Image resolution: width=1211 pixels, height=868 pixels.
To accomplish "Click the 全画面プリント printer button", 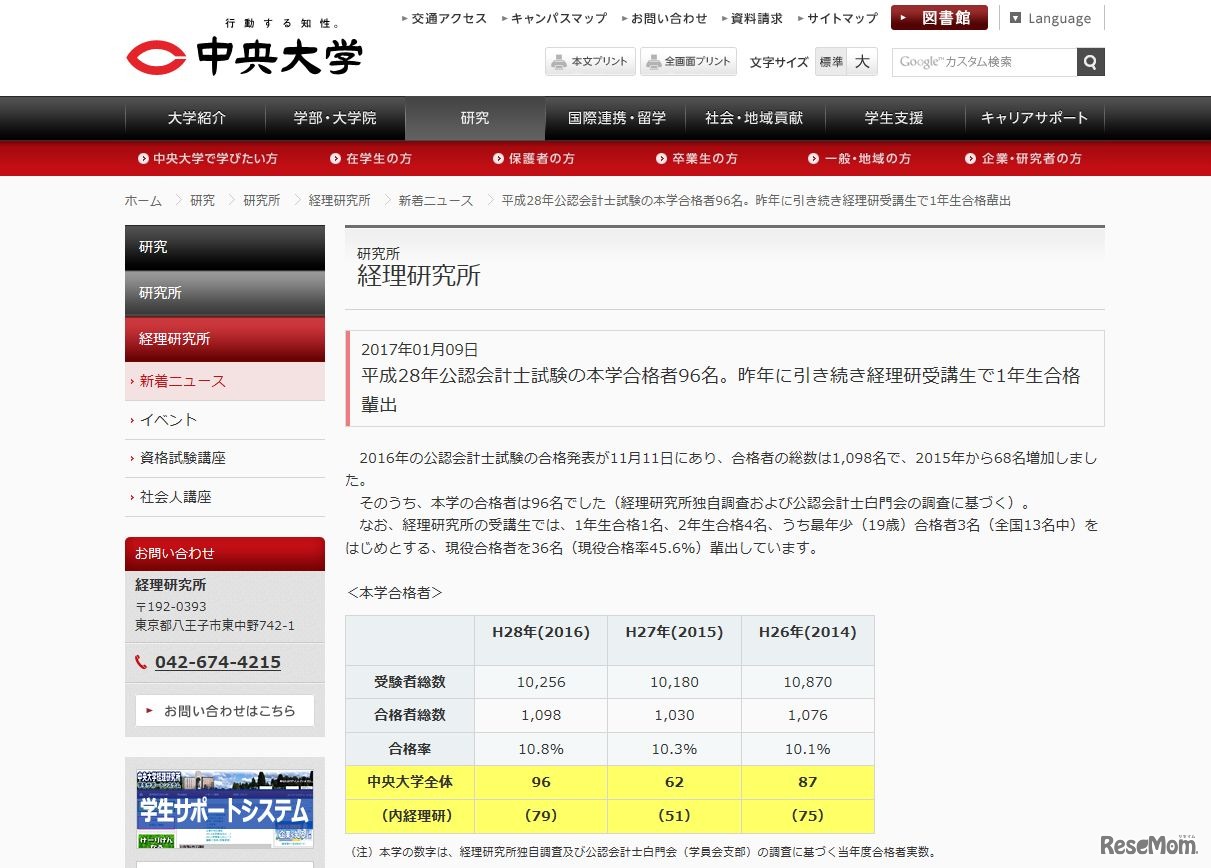I will click(x=688, y=62).
